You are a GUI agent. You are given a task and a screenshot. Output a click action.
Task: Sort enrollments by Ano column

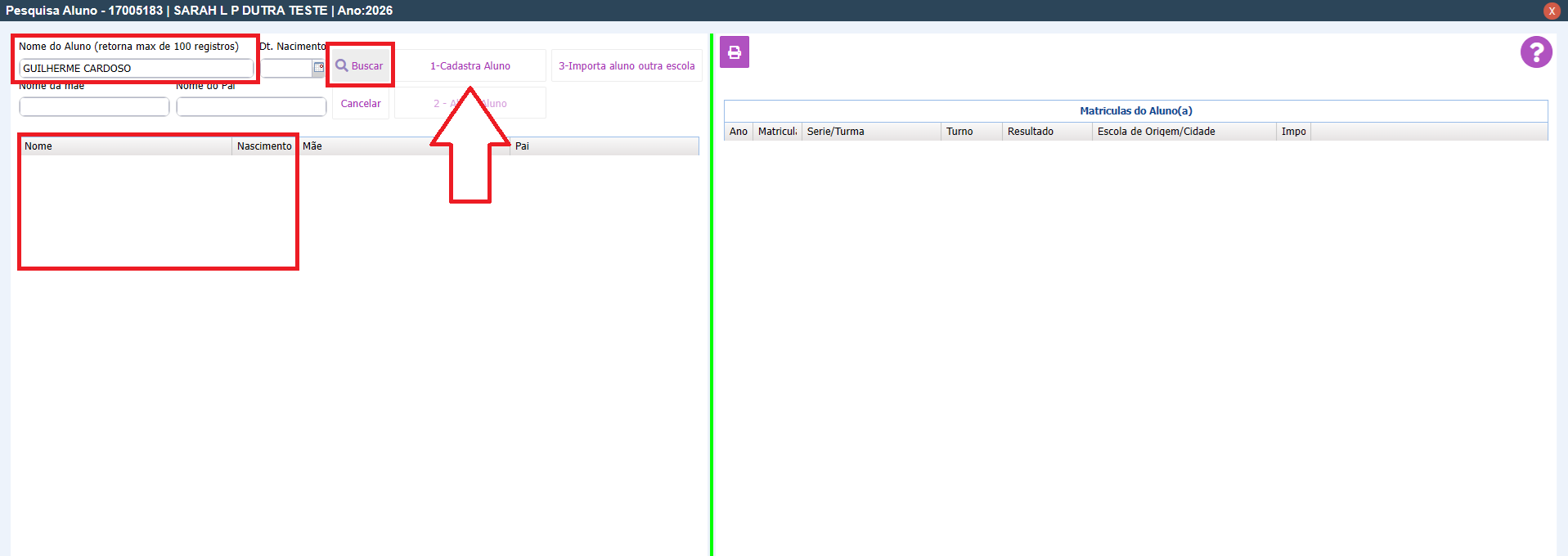coord(738,132)
